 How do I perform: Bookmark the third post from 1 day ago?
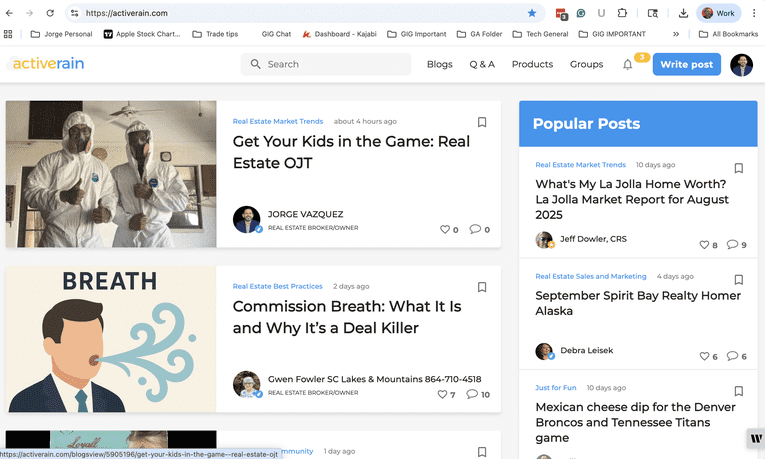click(482, 452)
